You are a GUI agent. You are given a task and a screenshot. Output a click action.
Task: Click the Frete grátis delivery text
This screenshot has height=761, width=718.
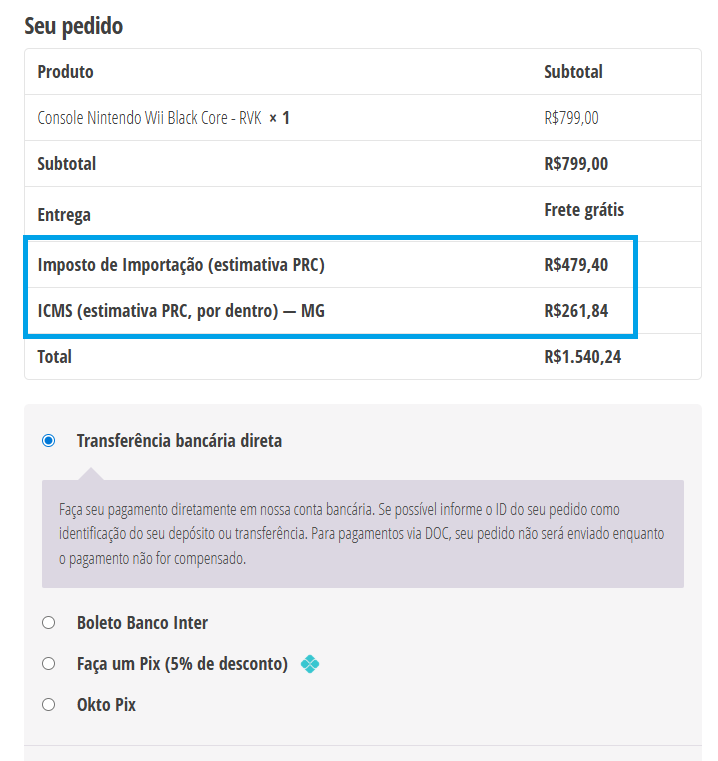point(584,210)
